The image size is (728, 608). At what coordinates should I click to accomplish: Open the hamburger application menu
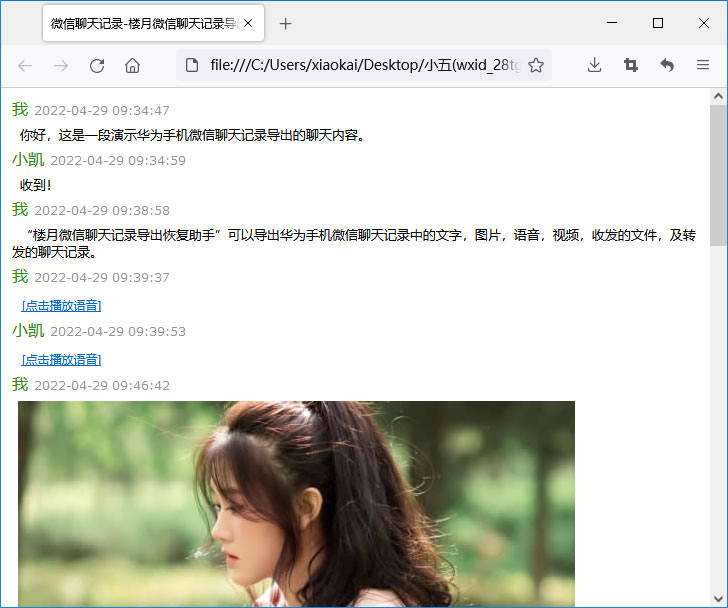pyautogui.click(x=703, y=65)
